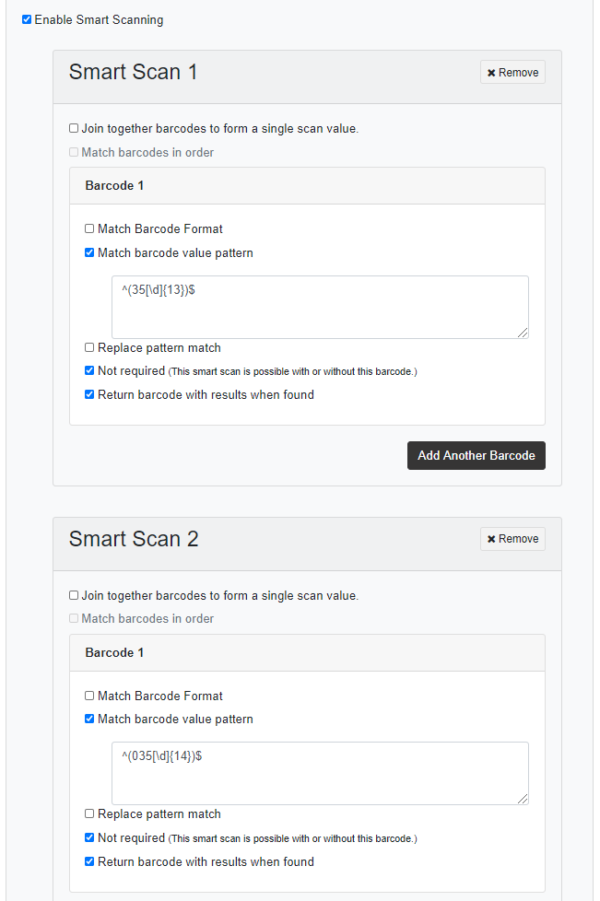600x901 pixels.
Task: Remove Smart Scan 2
Action: [x=512, y=539]
